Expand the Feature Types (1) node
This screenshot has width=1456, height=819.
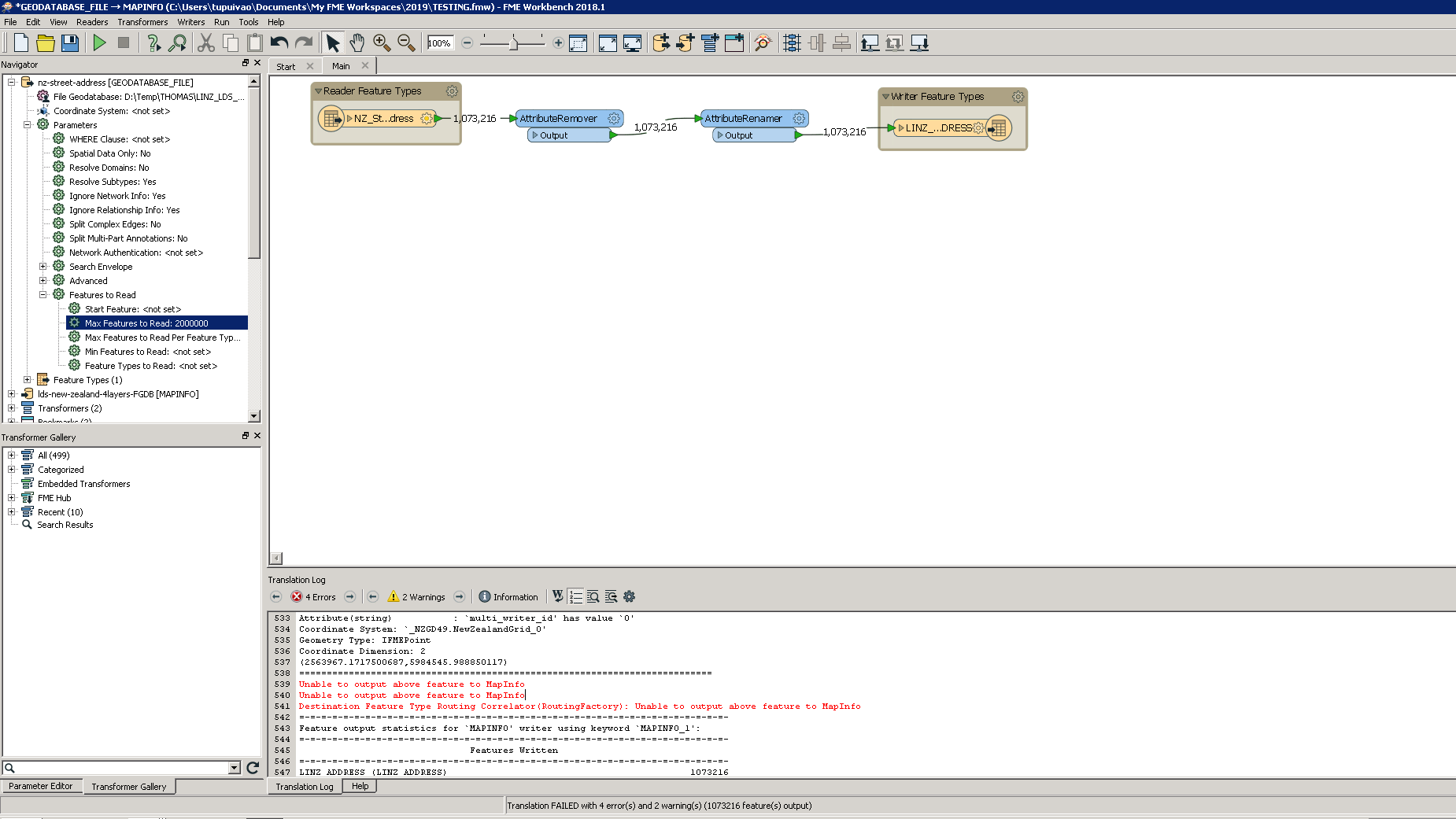(x=28, y=379)
